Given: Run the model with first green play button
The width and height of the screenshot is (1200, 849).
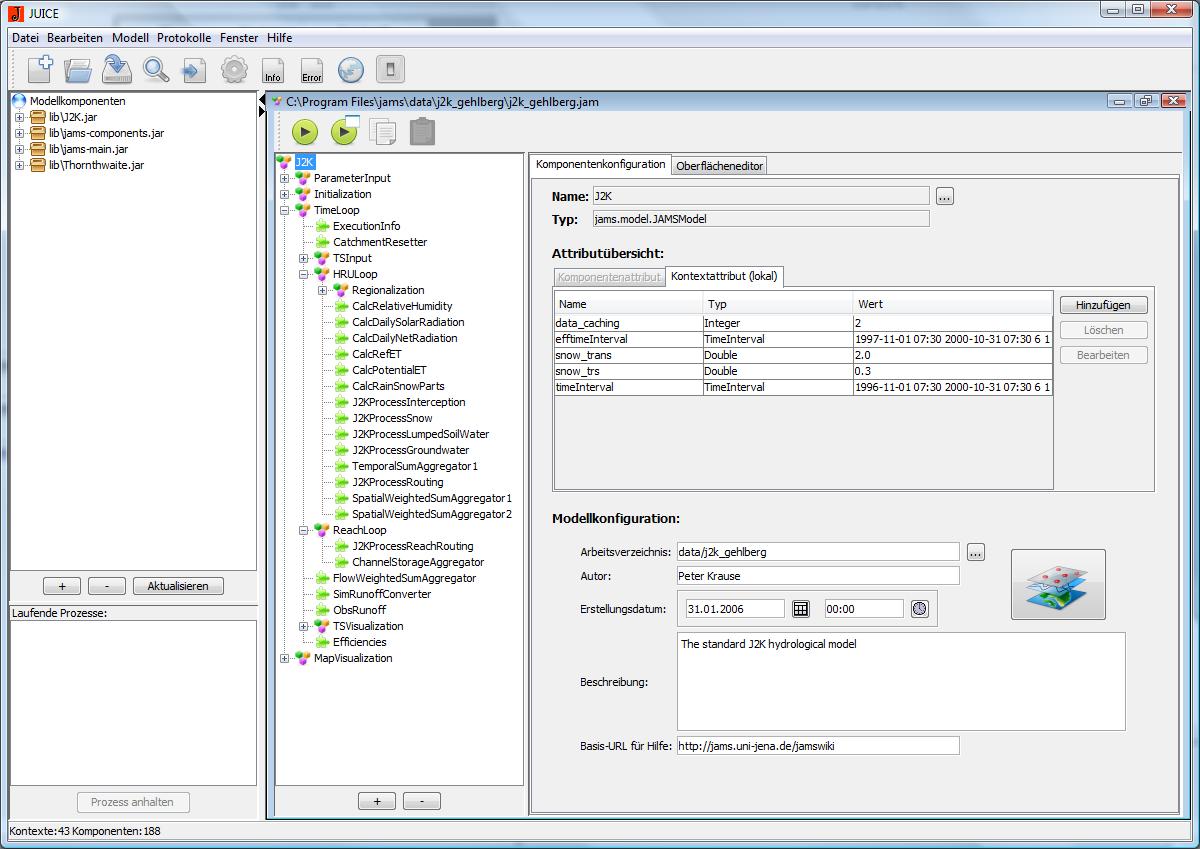Looking at the screenshot, I should (305, 132).
